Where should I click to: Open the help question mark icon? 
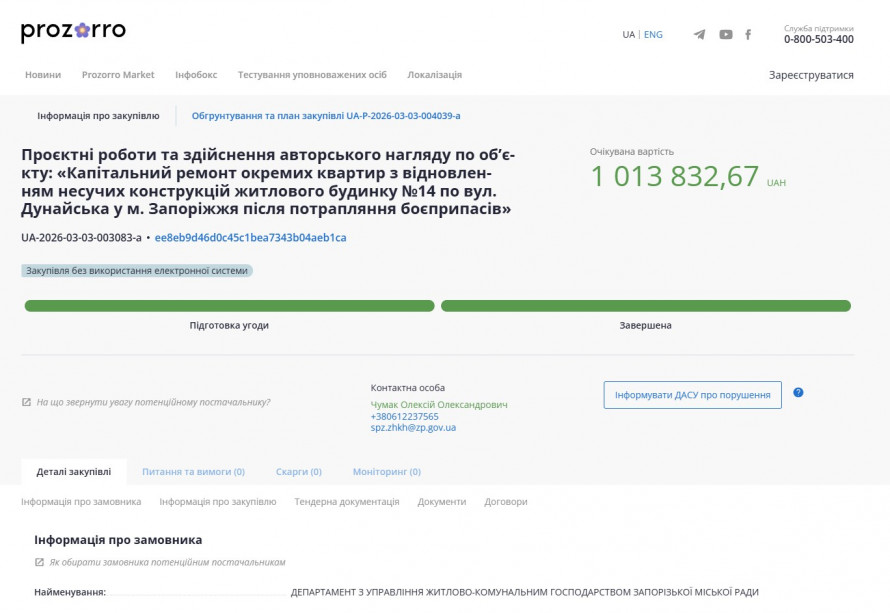click(x=798, y=393)
